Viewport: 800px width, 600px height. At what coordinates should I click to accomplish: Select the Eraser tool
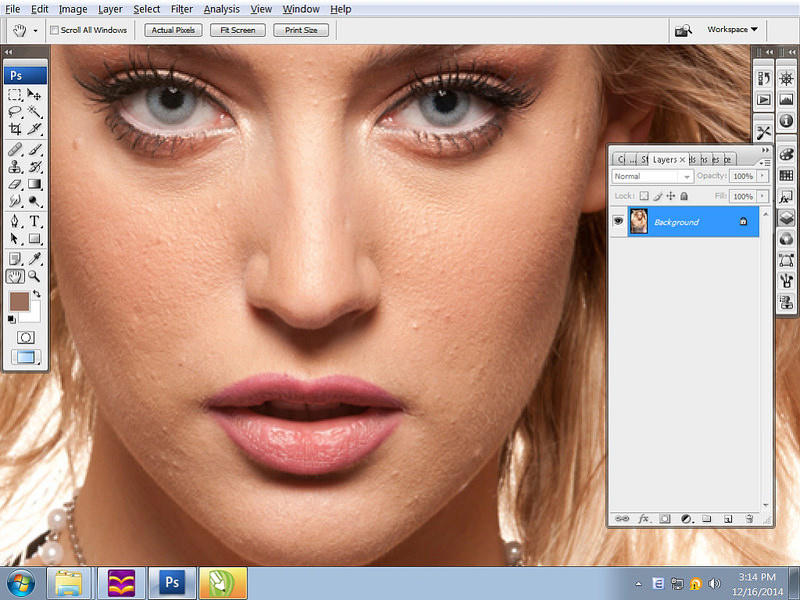click(15, 184)
